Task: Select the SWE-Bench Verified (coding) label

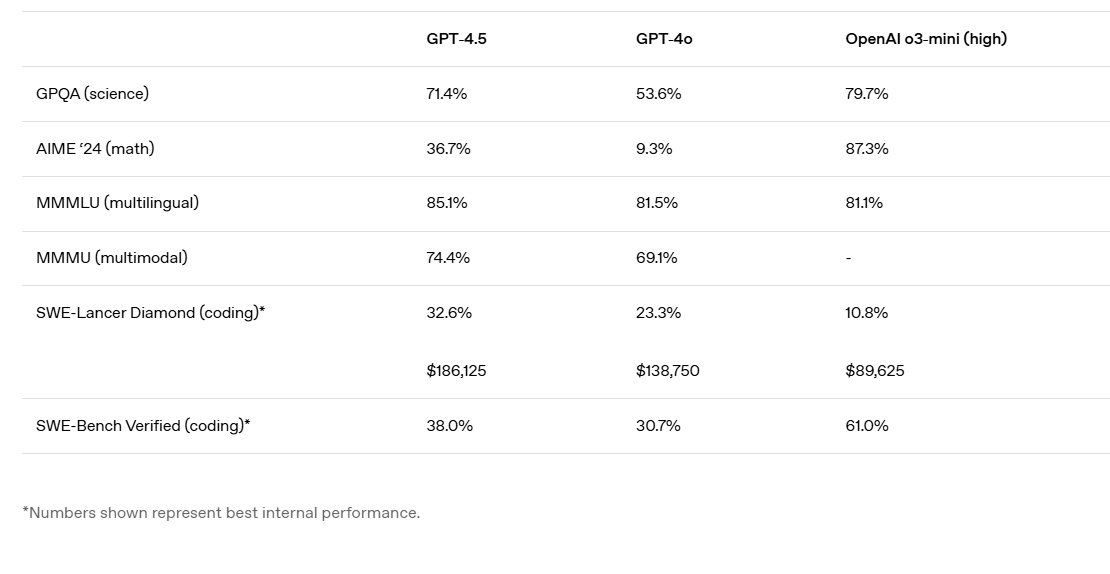Action: point(143,426)
